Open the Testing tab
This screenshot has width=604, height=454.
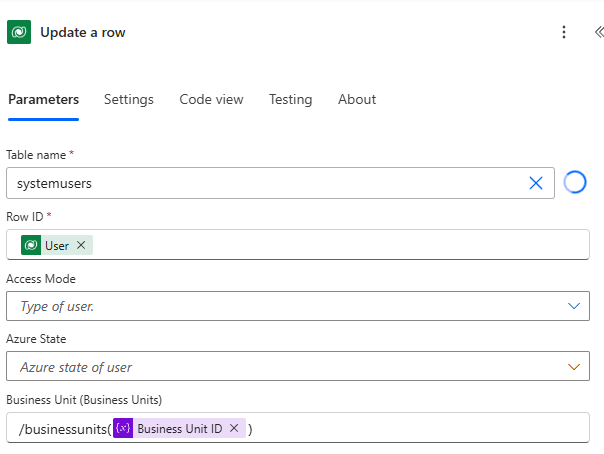(290, 99)
